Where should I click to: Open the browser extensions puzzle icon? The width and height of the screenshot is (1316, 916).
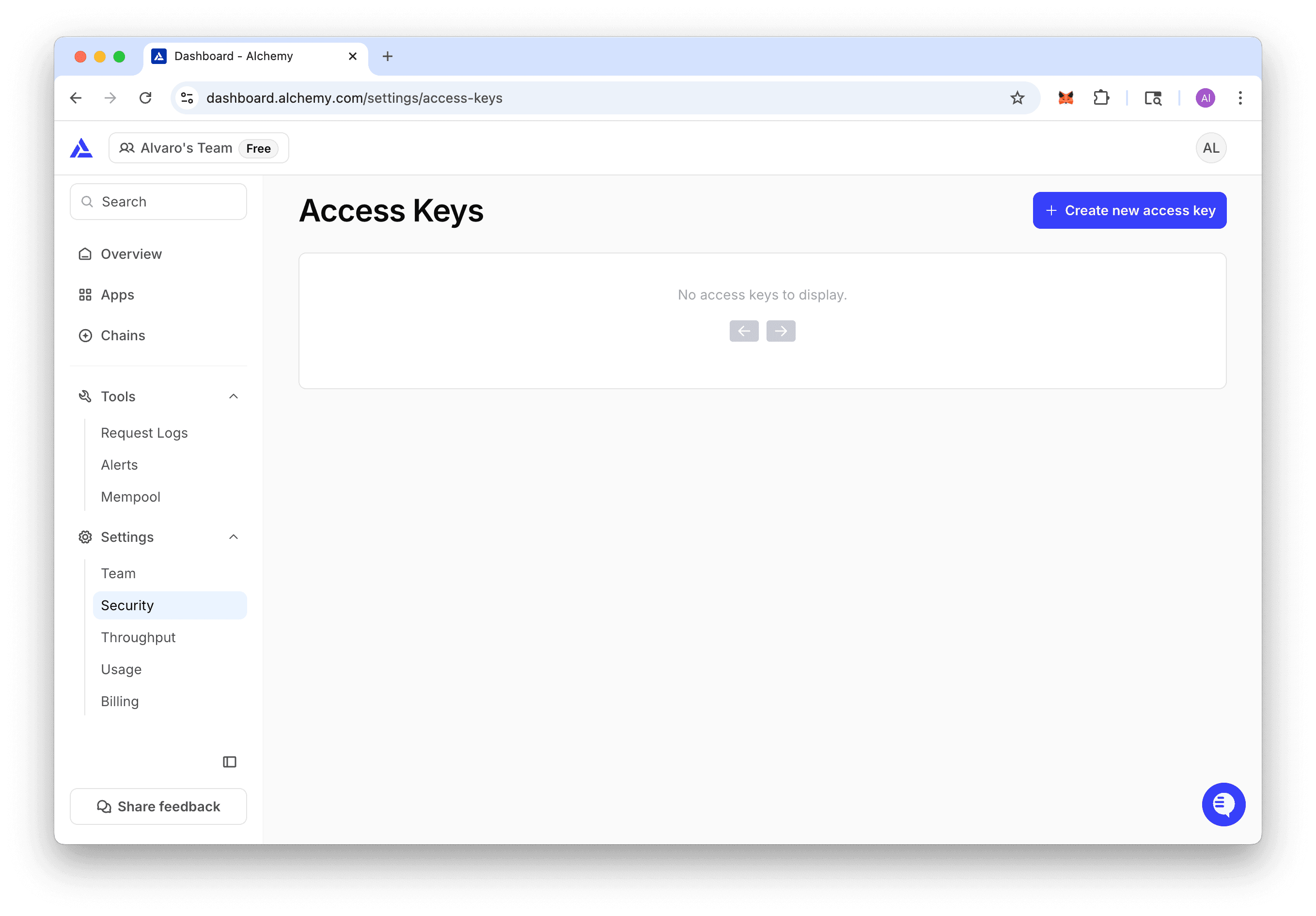(1100, 98)
